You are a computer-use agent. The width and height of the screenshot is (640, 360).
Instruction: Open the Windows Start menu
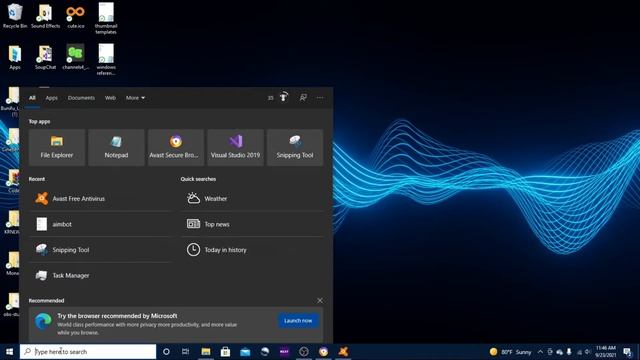click(x=9, y=351)
